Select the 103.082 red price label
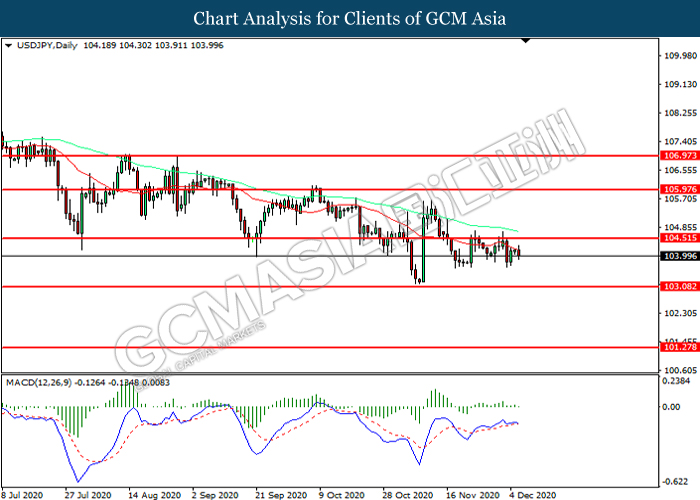 point(680,286)
